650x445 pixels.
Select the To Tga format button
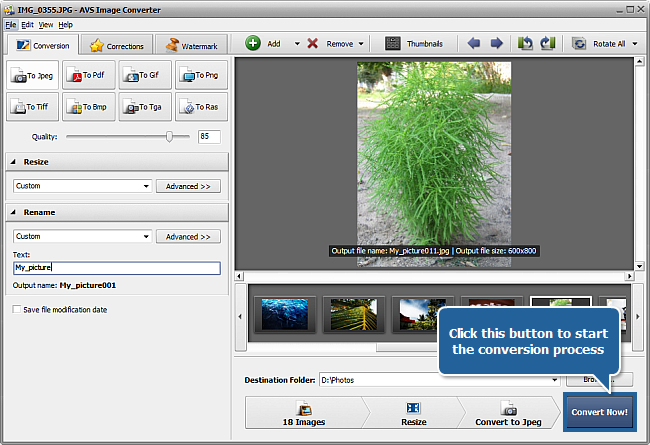145,107
